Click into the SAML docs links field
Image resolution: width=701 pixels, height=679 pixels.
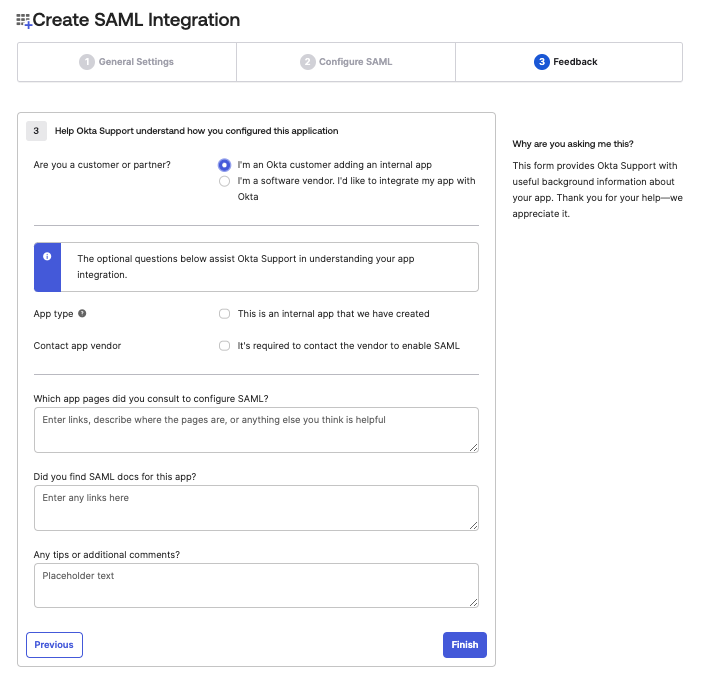[x=256, y=507]
